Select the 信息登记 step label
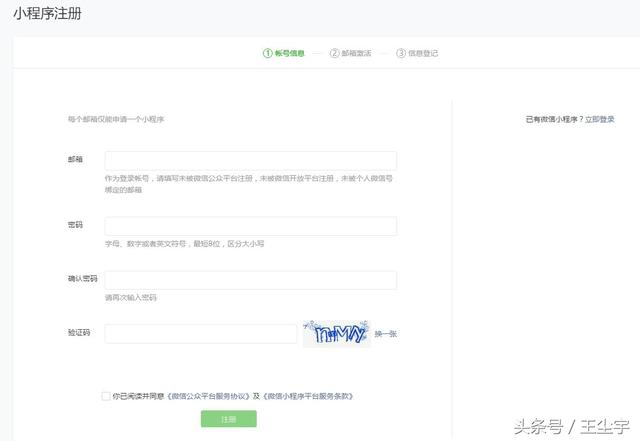The height and width of the screenshot is (441, 640). pyautogui.click(x=423, y=53)
